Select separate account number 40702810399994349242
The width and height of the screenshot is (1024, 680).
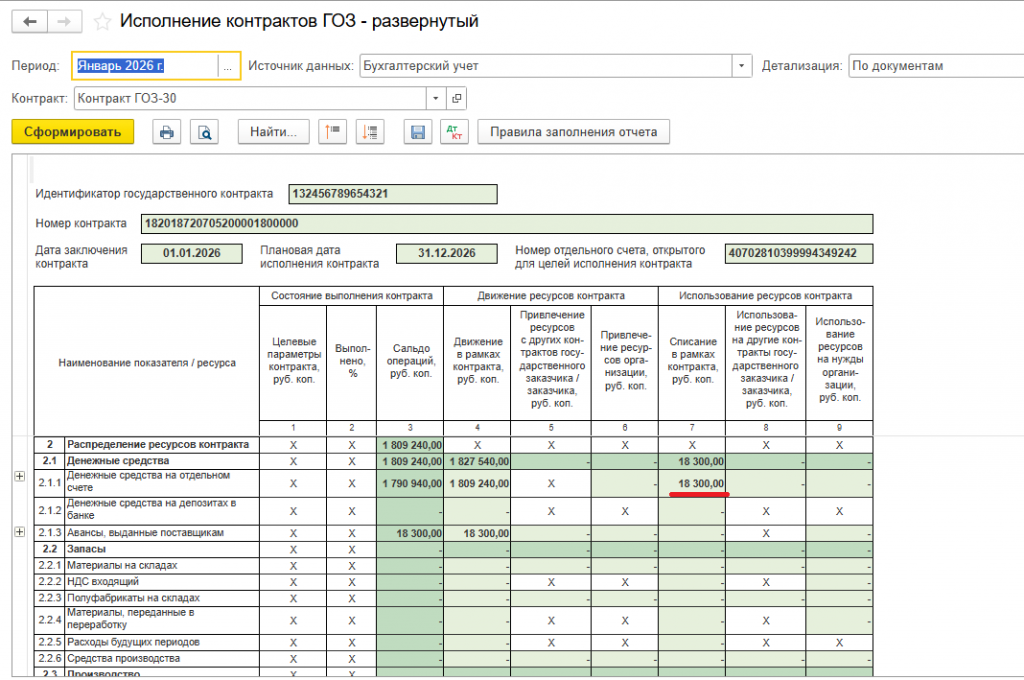[x=798, y=253]
